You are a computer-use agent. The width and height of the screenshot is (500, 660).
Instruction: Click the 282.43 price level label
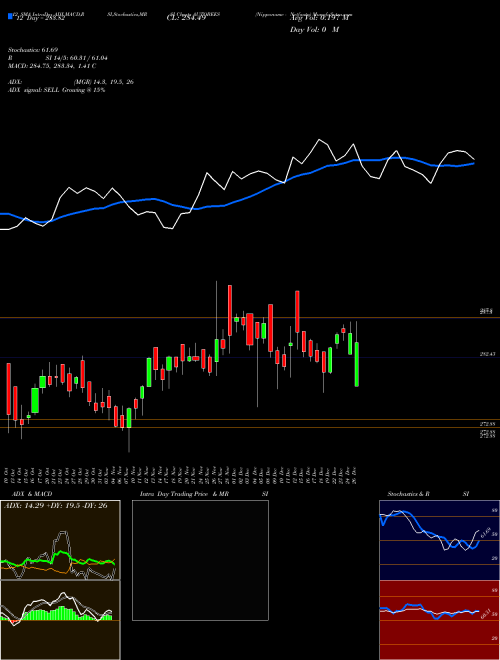(487, 355)
